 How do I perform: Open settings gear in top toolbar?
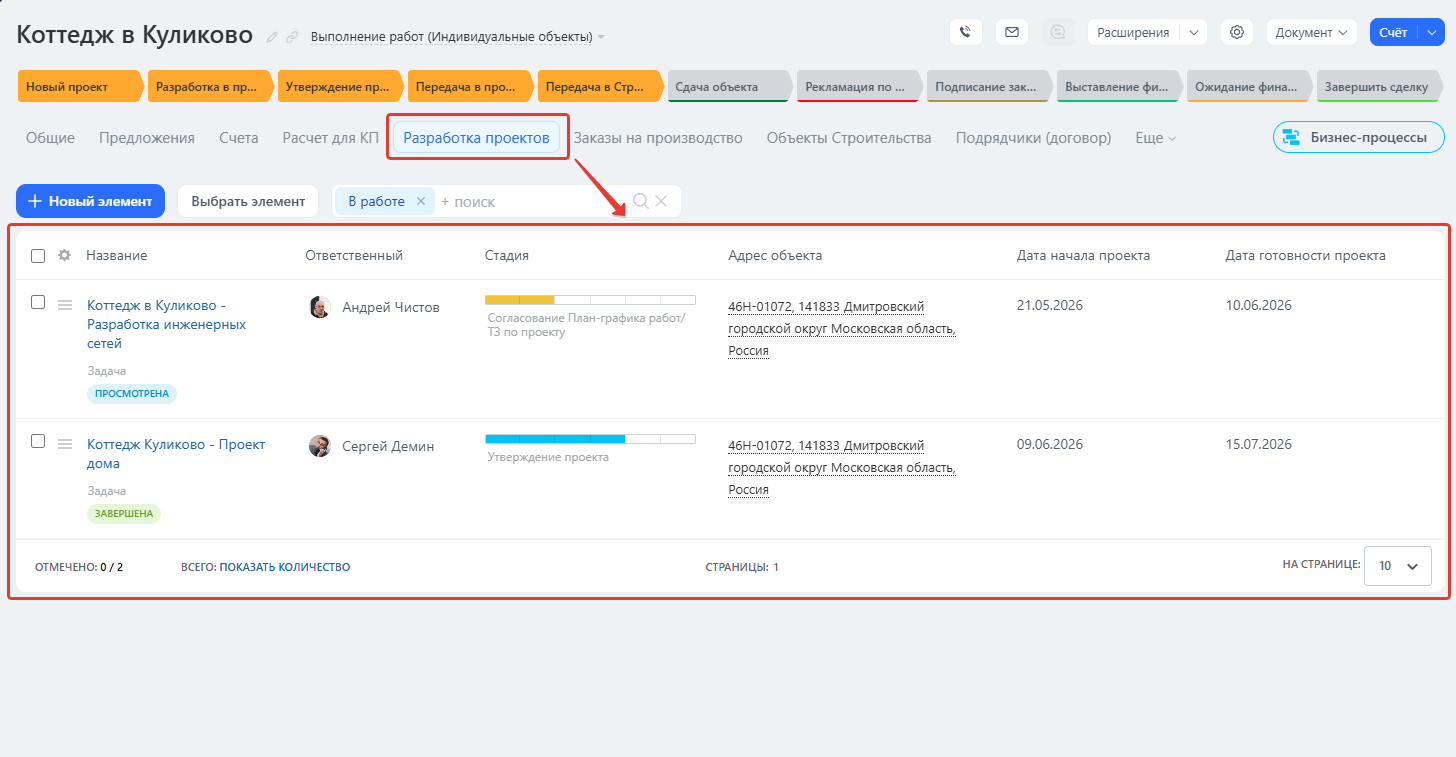[x=1237, y=32]
